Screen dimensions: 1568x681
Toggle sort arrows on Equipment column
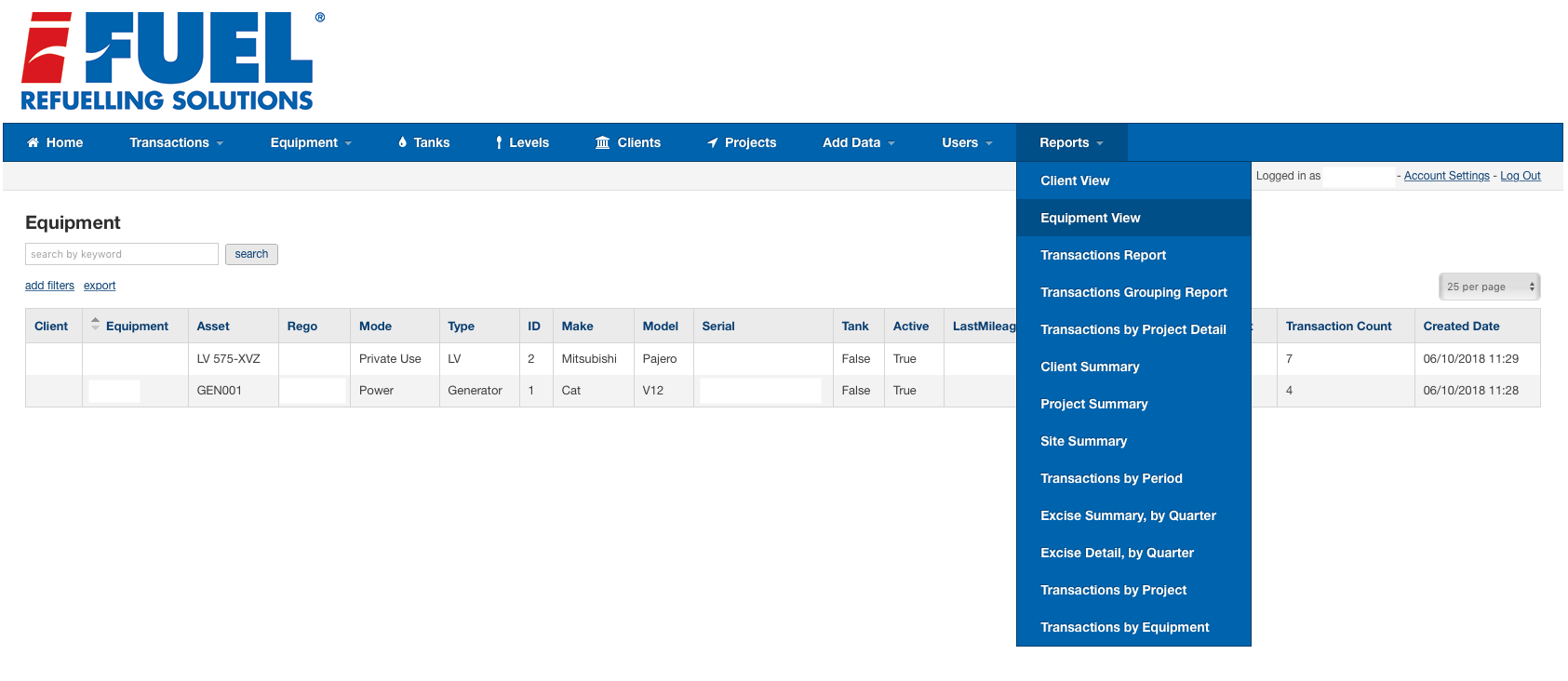(95, 325)
